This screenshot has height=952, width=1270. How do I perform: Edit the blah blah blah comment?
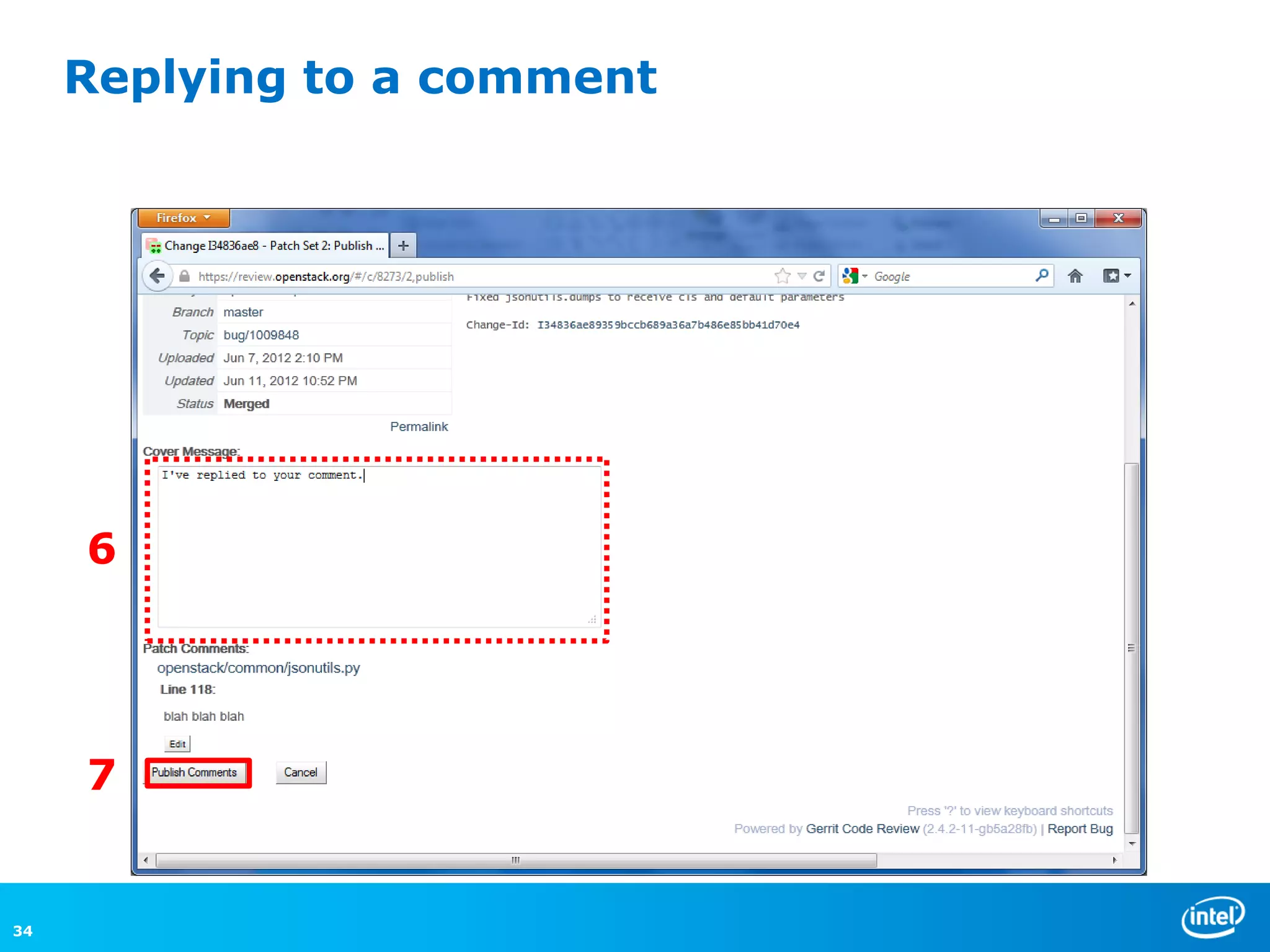tap(177, 744)
